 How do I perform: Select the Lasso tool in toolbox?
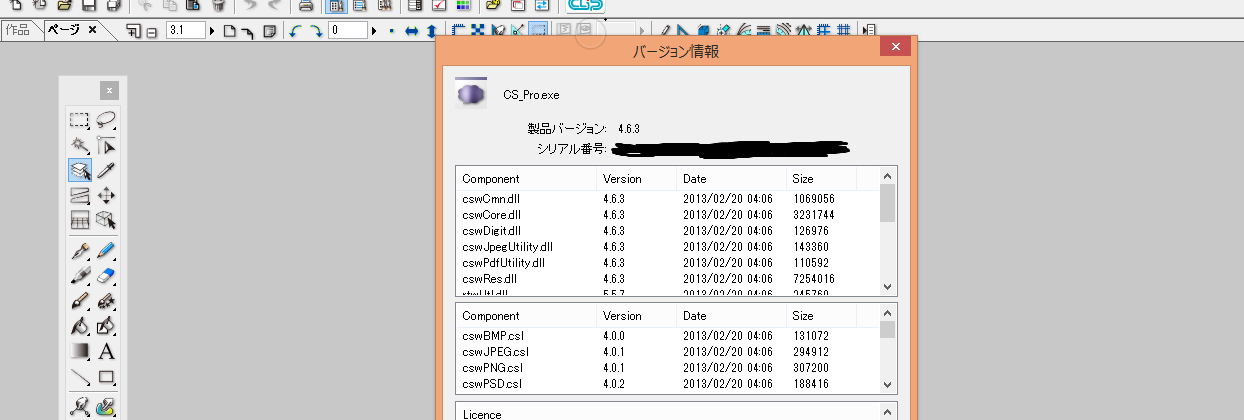tap(106, 121)
